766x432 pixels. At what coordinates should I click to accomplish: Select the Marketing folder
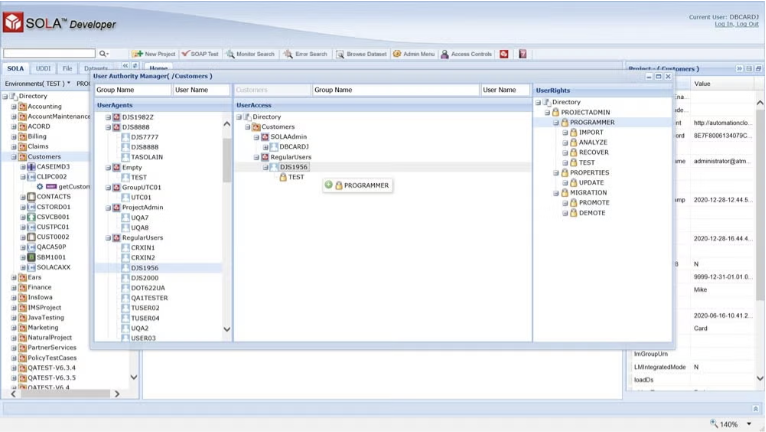click(43, 327)
